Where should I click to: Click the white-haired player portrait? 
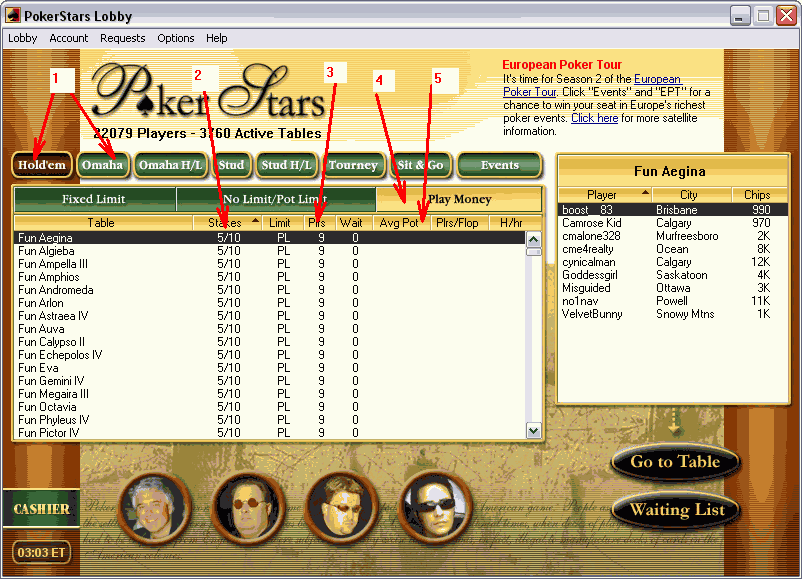click(153, 508)
